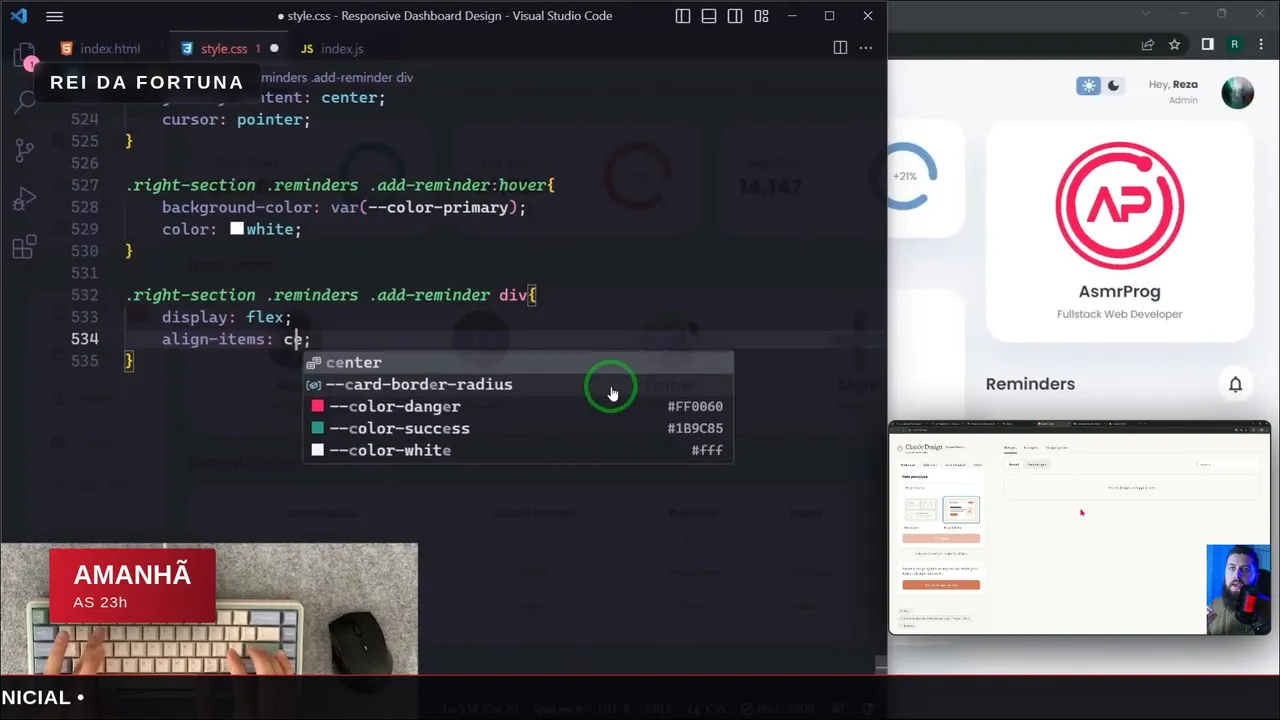Click Reza's profile photo in the dashboard

pos(1238,92)
